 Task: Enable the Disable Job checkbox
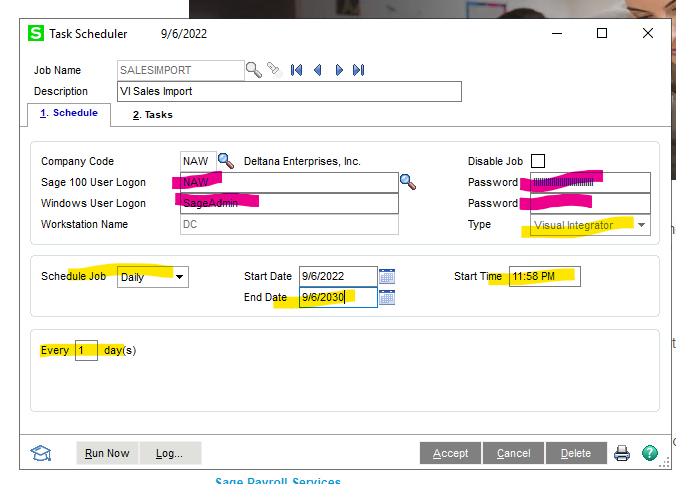tap(538, 161)
